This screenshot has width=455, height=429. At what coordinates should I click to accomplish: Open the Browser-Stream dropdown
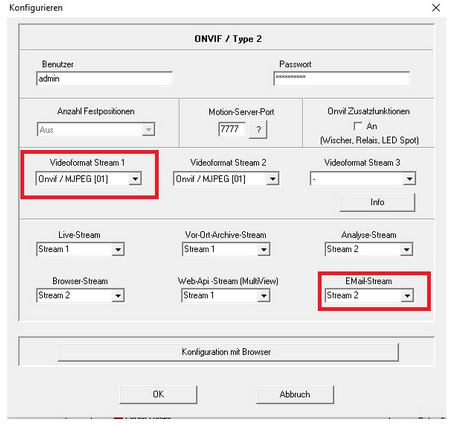tap(80, 295)
